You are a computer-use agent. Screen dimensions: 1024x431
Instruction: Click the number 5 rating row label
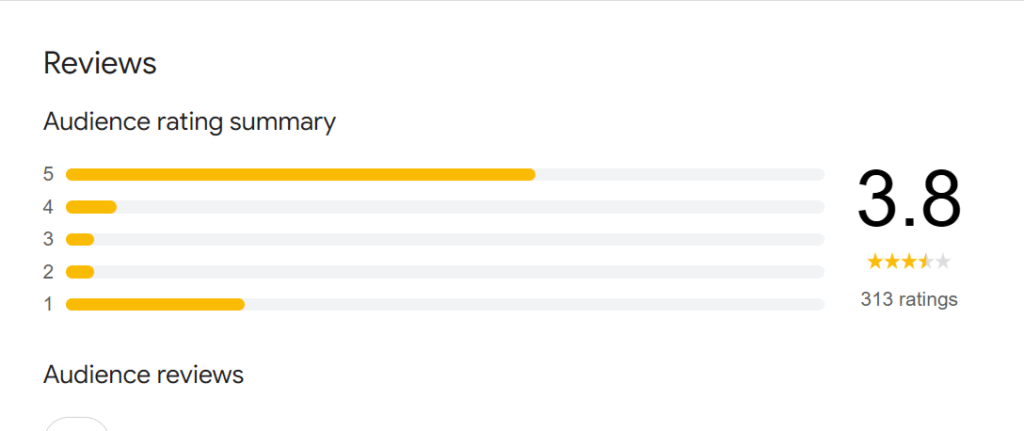(x=48, y=175)
